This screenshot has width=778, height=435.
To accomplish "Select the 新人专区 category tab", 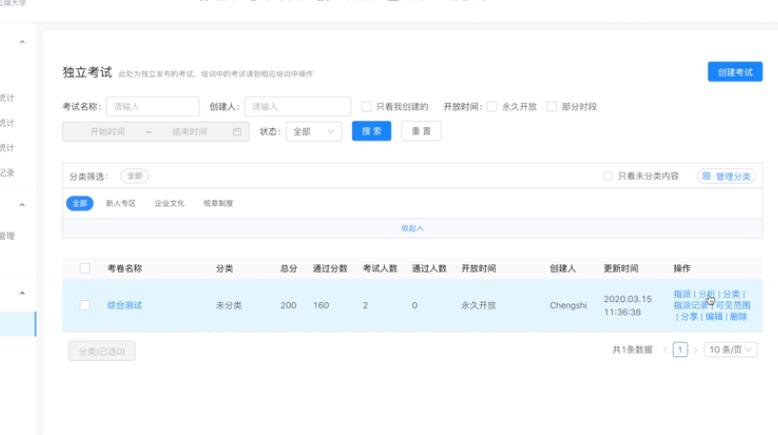I will [x=120, y=203].
